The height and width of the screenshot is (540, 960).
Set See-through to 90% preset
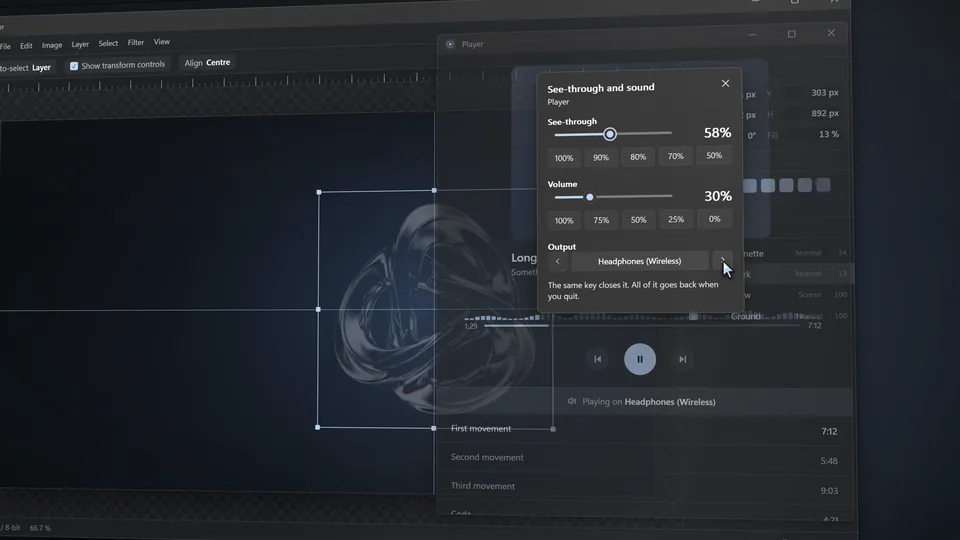601,157
